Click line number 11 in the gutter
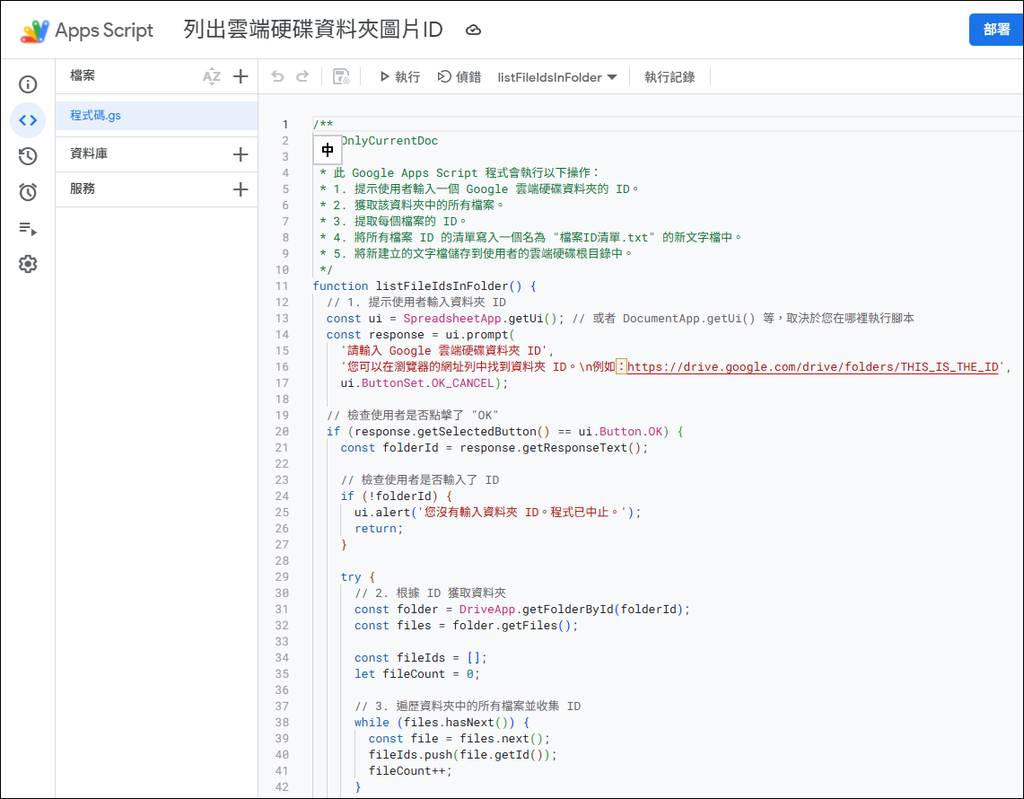The image size is (1024, 799). [x=281, y=286]
